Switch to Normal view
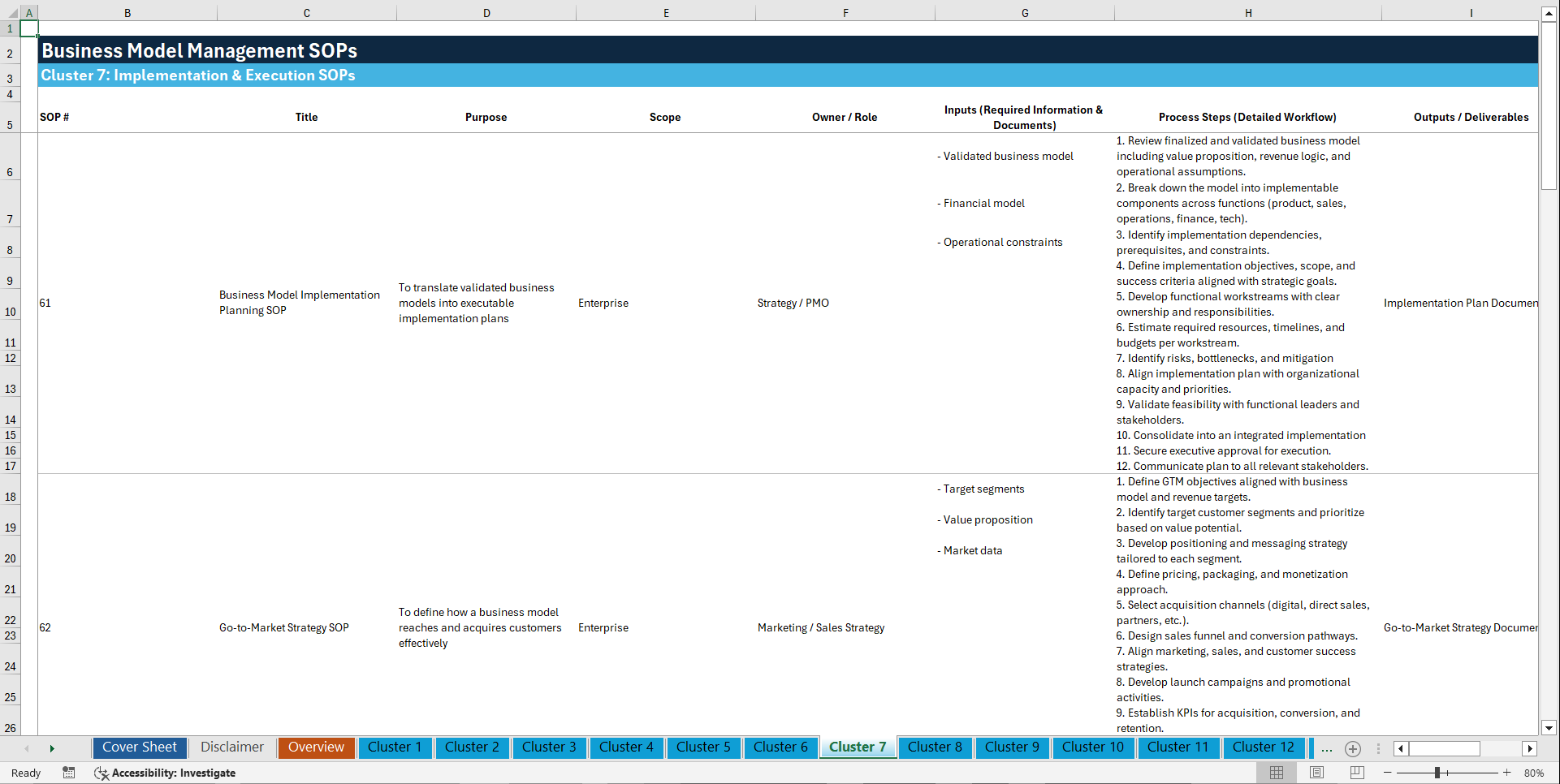This screenshot has width=1560, height=784. (x=1277, y=773)
